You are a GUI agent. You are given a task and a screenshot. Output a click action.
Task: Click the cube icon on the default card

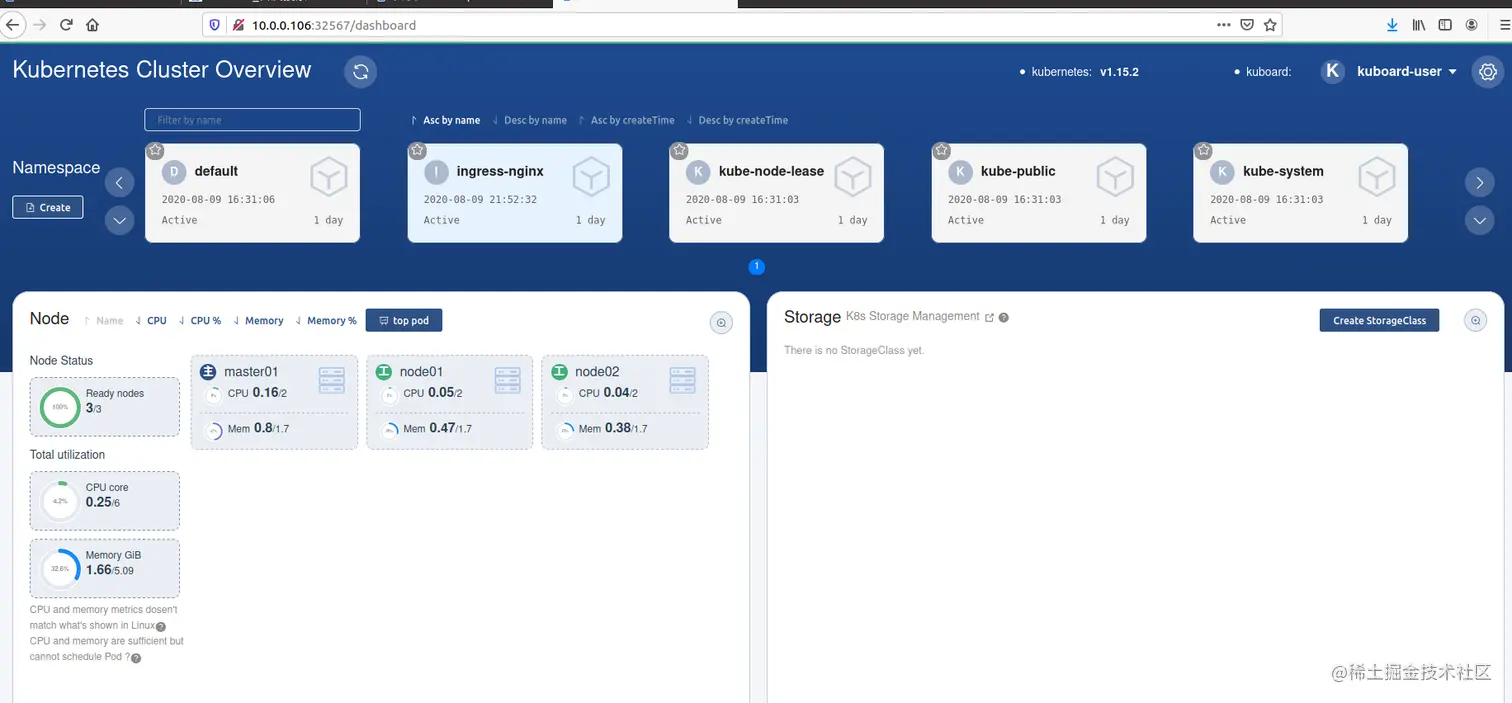[328, 177]
